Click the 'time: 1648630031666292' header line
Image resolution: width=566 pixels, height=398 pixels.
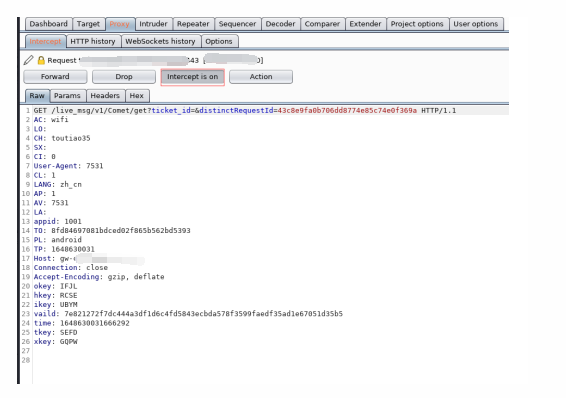[x=82, y=323]
